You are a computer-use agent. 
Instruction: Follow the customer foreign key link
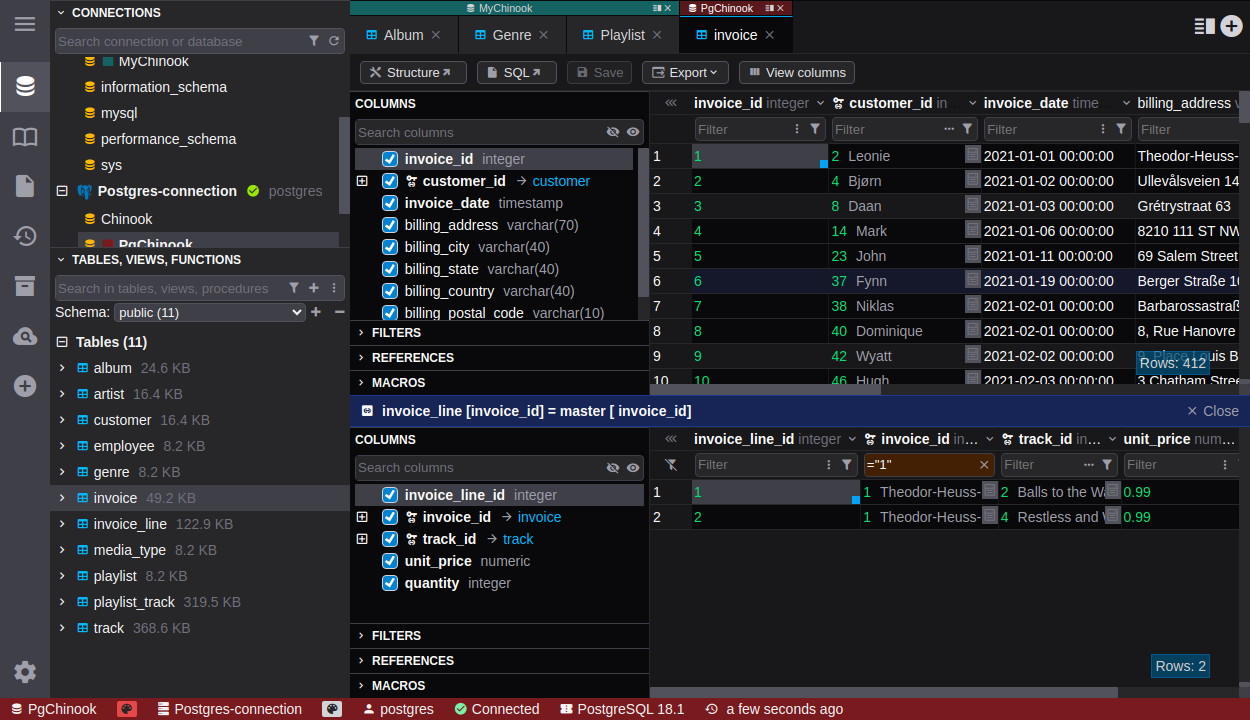click(561, 181)
